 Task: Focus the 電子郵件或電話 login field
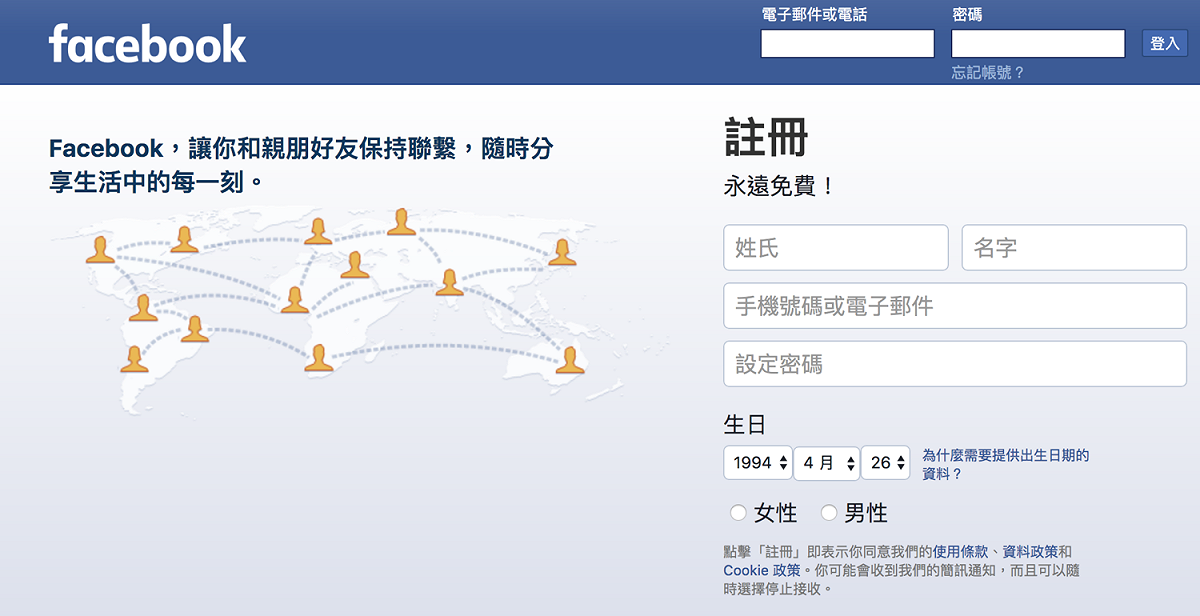tap(847, 43)
